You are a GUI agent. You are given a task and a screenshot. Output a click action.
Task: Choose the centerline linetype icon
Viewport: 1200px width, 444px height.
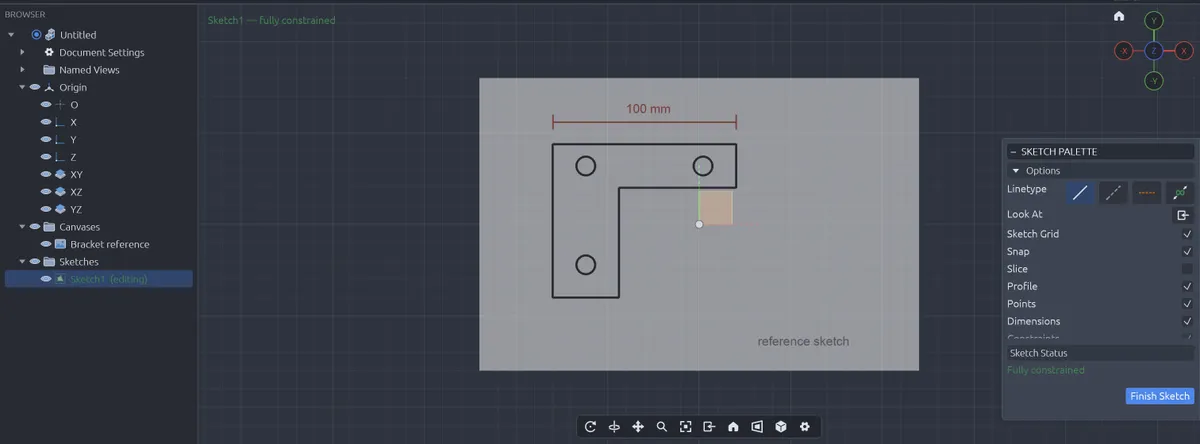point(1148,193)
